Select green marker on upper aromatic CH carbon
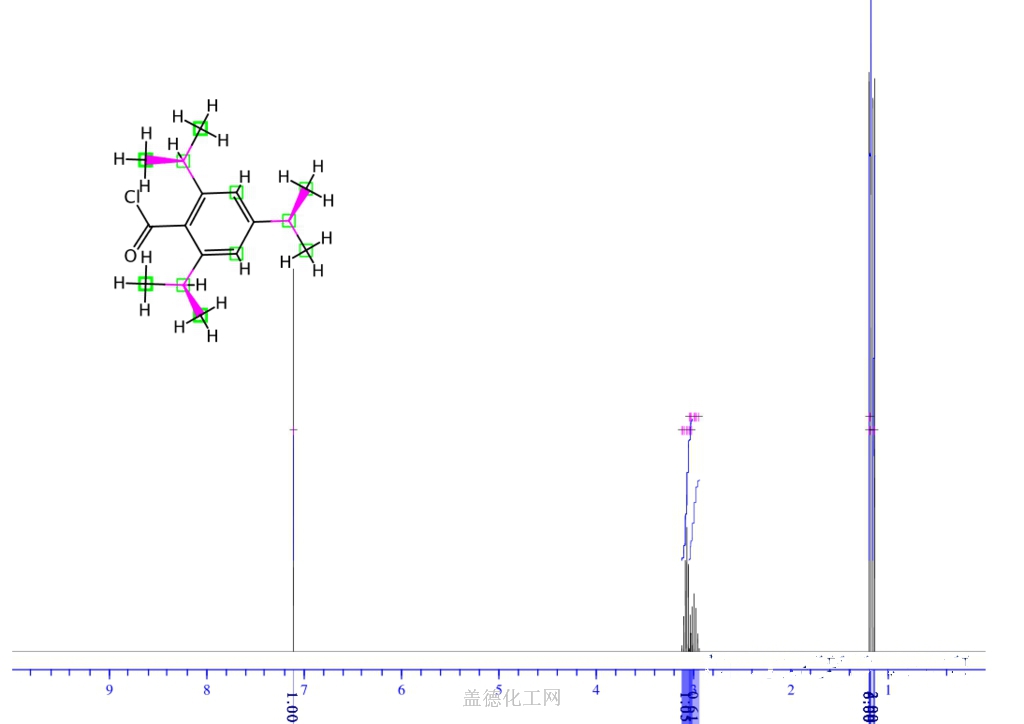Image resolution: width=1024 pixels, height=724 pixels. (x=236, y=192)
